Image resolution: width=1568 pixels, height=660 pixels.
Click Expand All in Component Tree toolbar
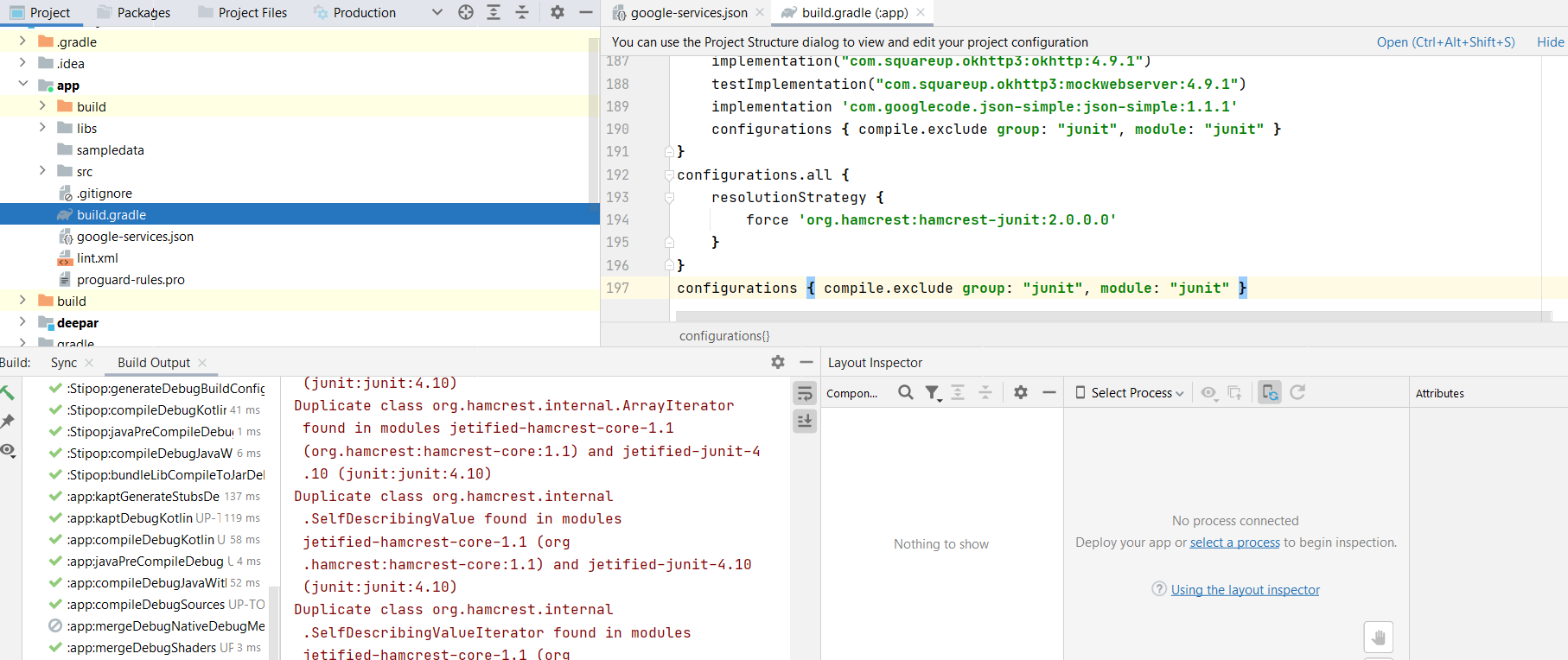tap(958, 392)
